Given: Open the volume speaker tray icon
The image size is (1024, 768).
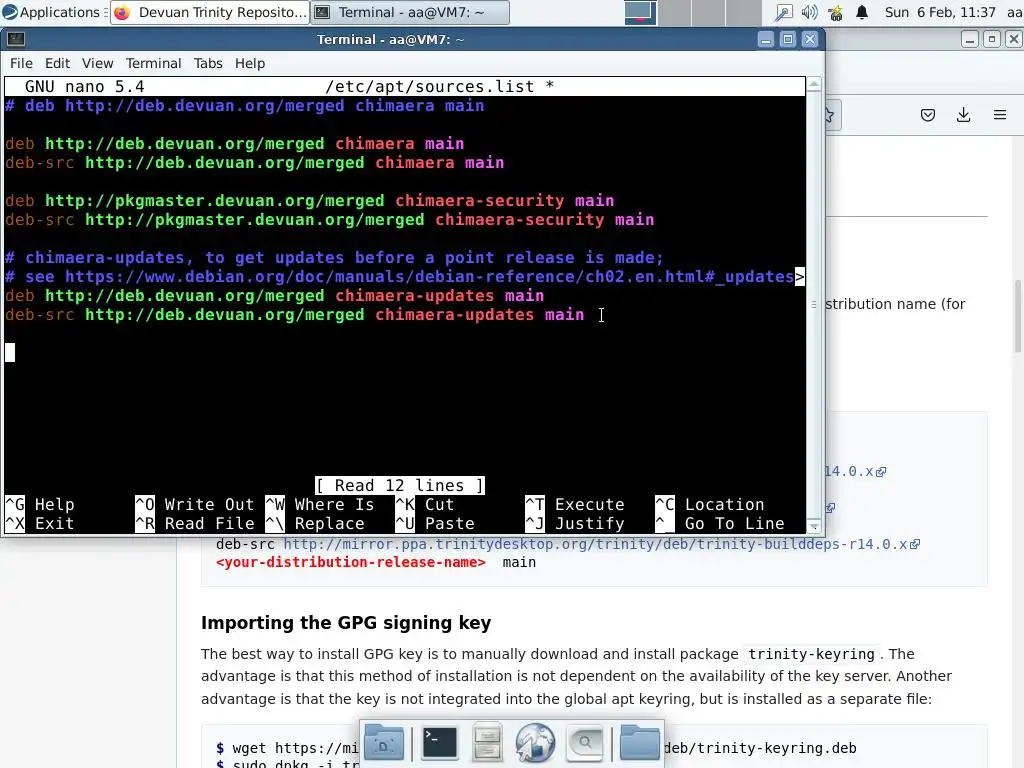Looking at the screenshot, I should point(809,12).
